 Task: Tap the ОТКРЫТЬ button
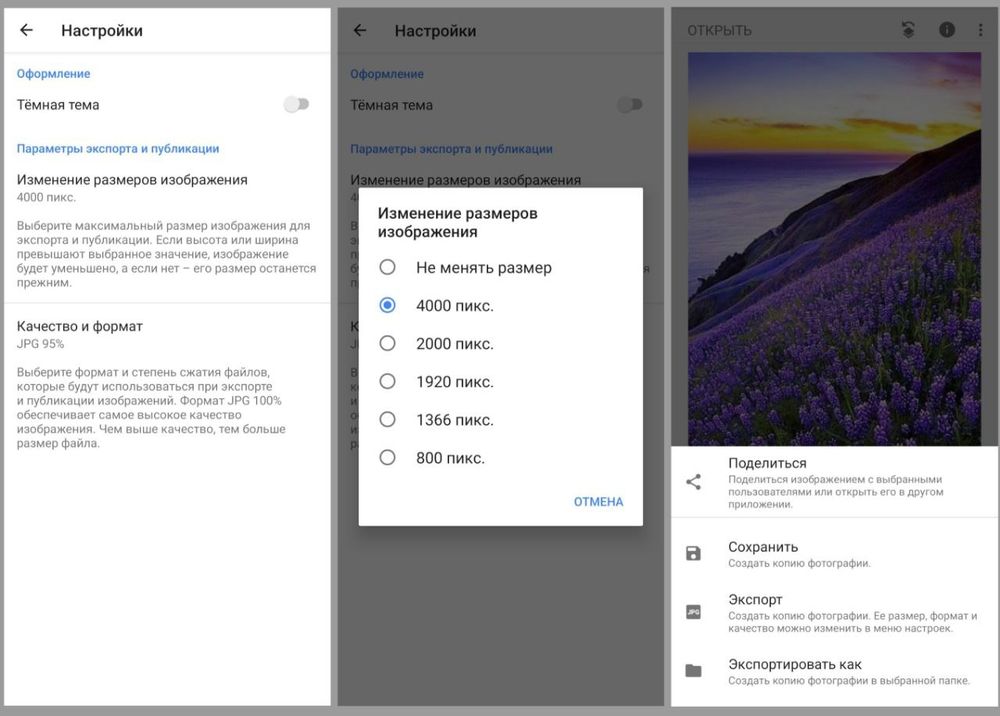click(x=719, y=31)
